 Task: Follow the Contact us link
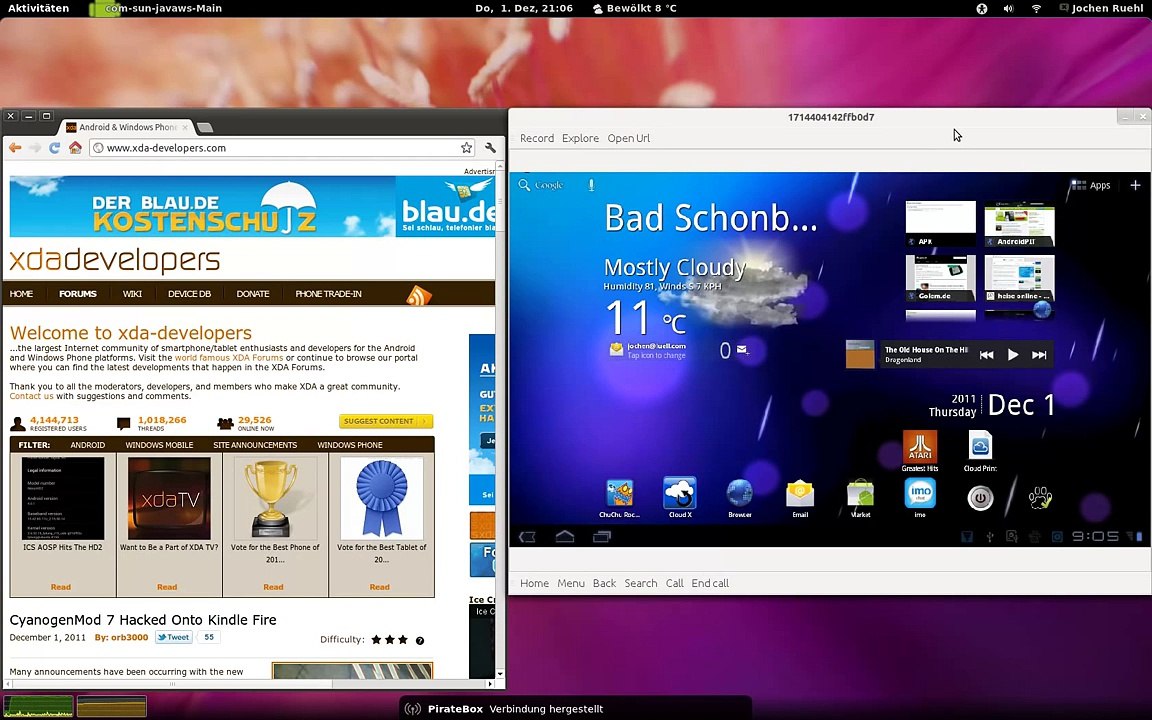click(x=32, y=396)
